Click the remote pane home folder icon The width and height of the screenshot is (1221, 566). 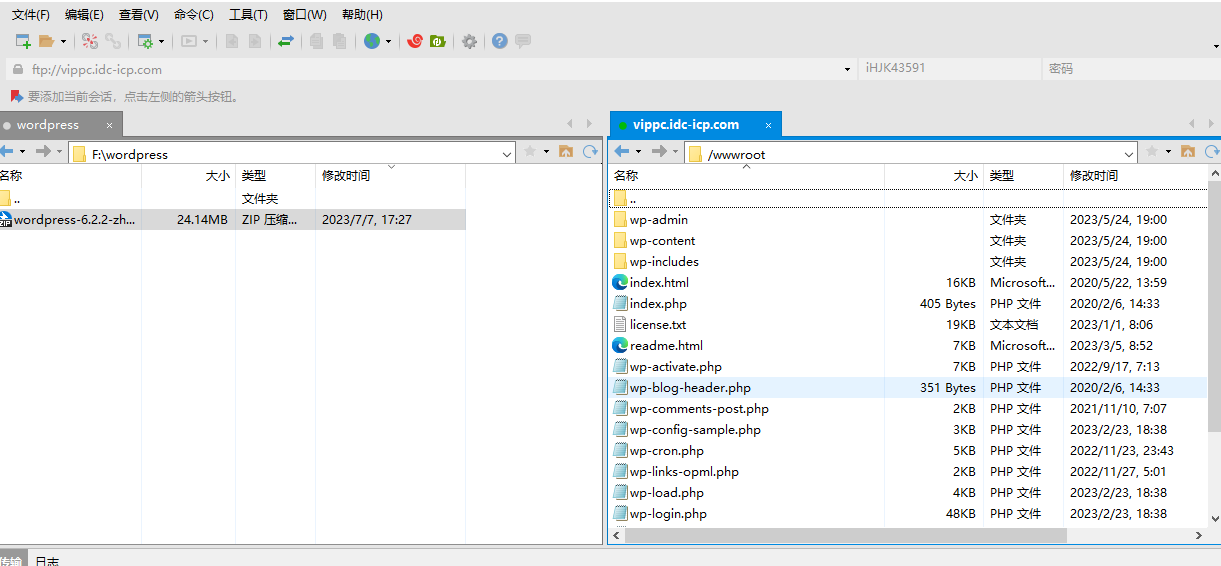click(1188, 152)
